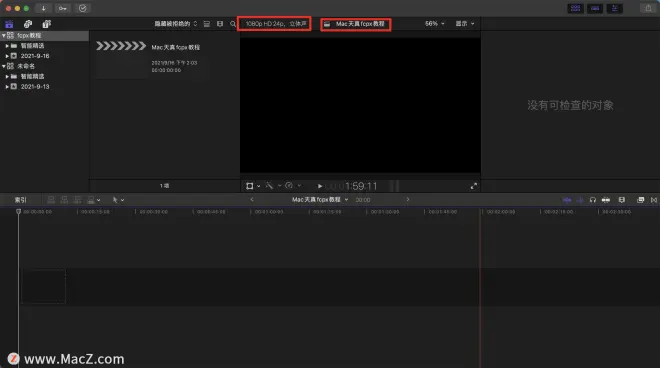The image size is (660, 368).
Task: Toggle snapping in timeline
Action: pos(606,200)
